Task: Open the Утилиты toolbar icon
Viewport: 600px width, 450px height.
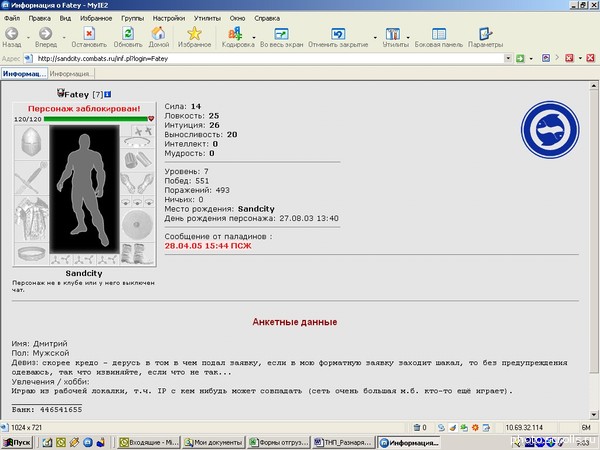Action: (x=393, y=34)
